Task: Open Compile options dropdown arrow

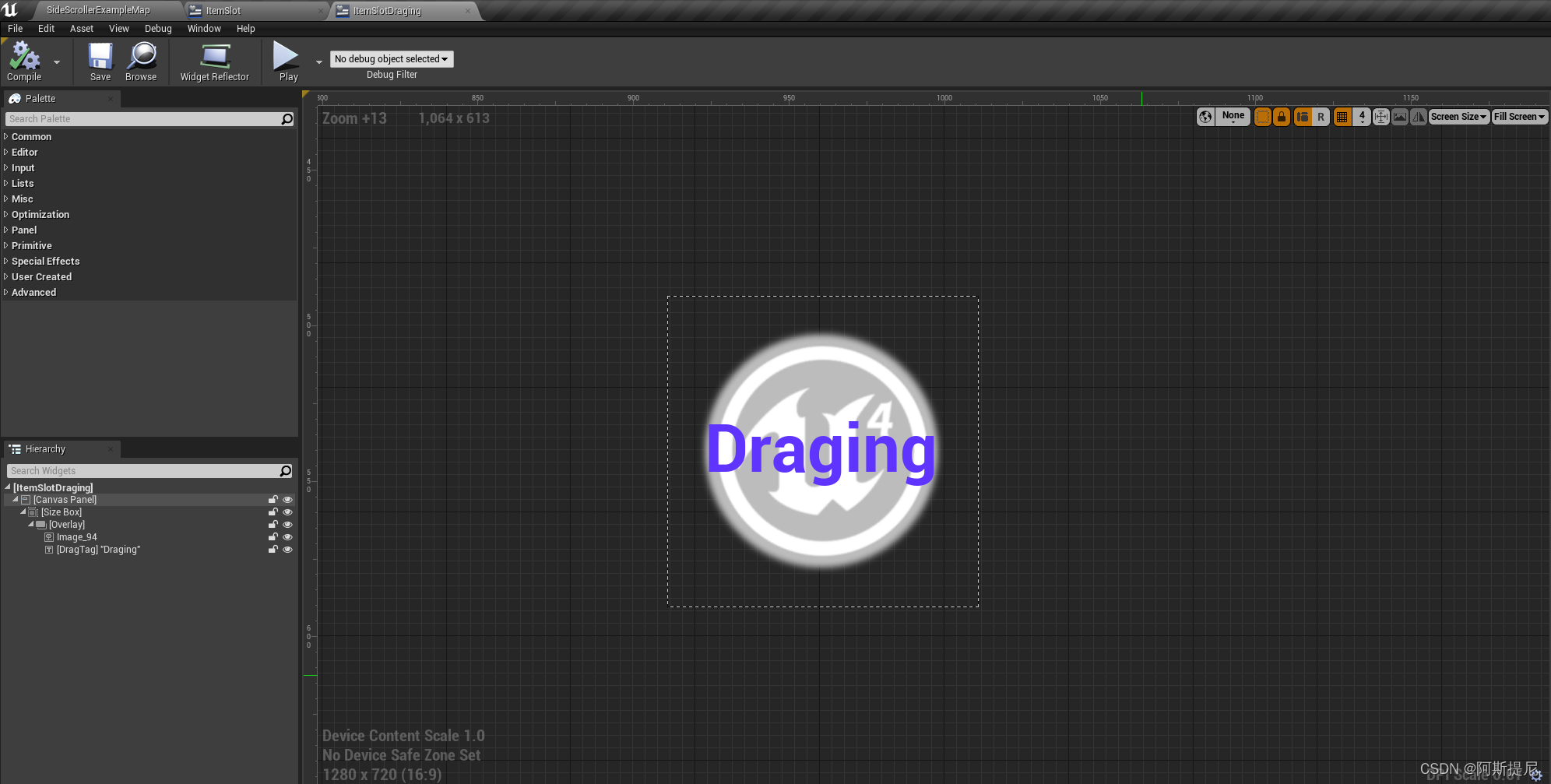Action: pyautogui.click(x=57, y=62)
